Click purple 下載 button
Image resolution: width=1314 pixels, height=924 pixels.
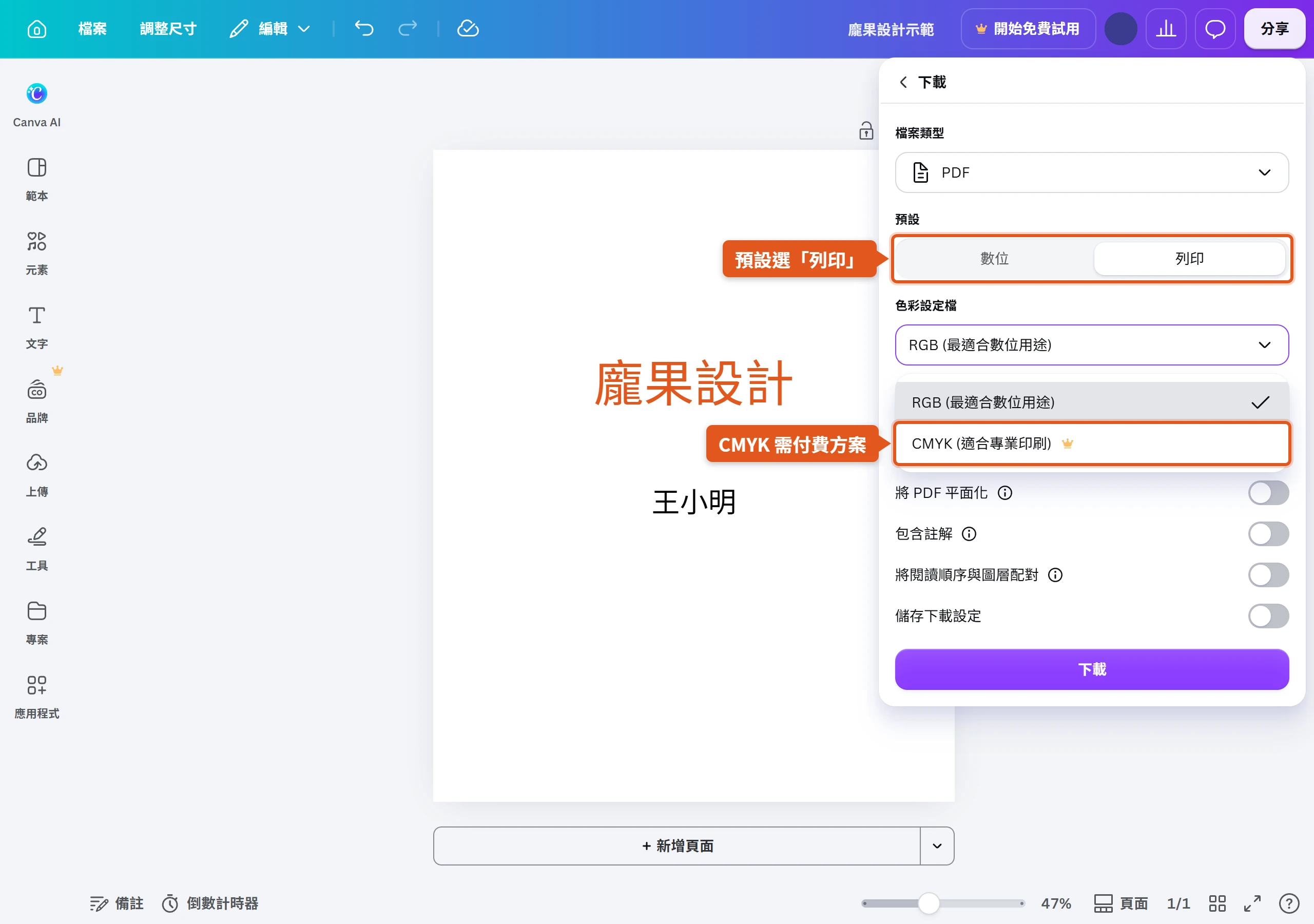click(x=1091, y=669)
